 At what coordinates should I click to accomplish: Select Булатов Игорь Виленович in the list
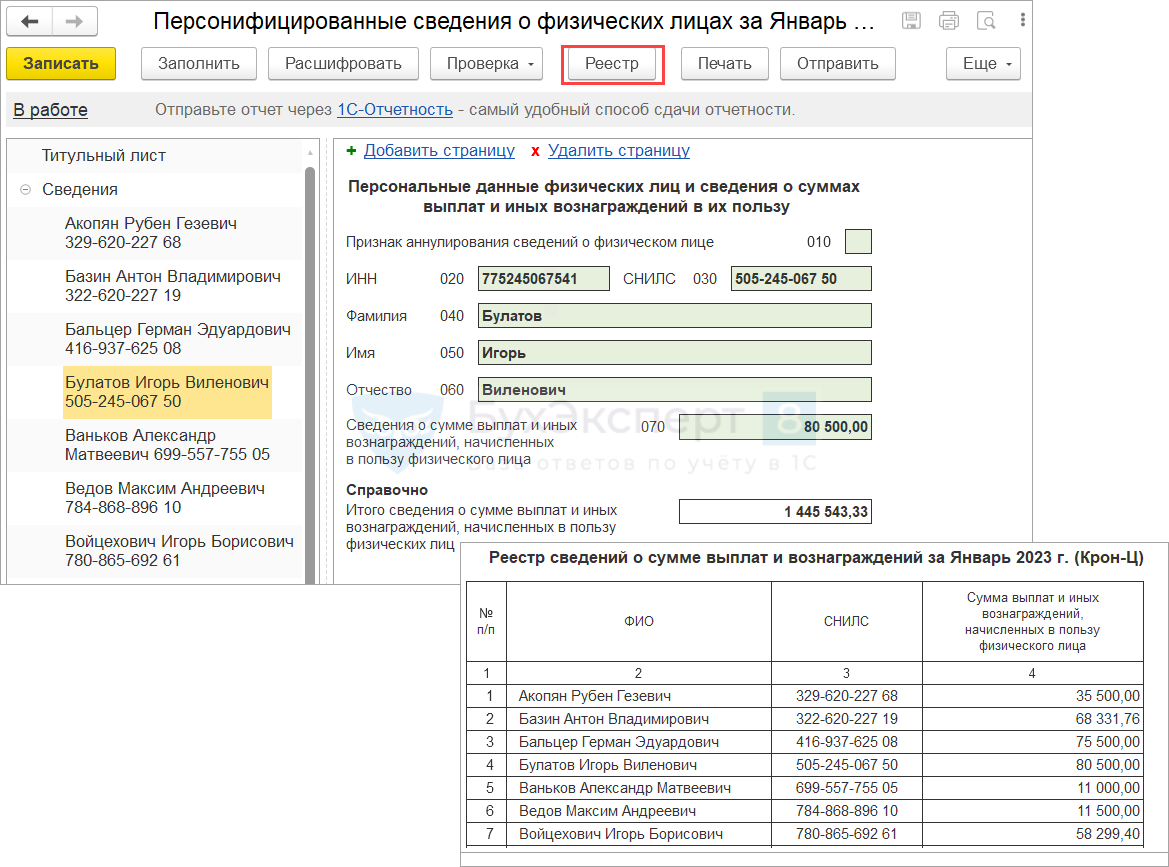(x=167, y=391)
